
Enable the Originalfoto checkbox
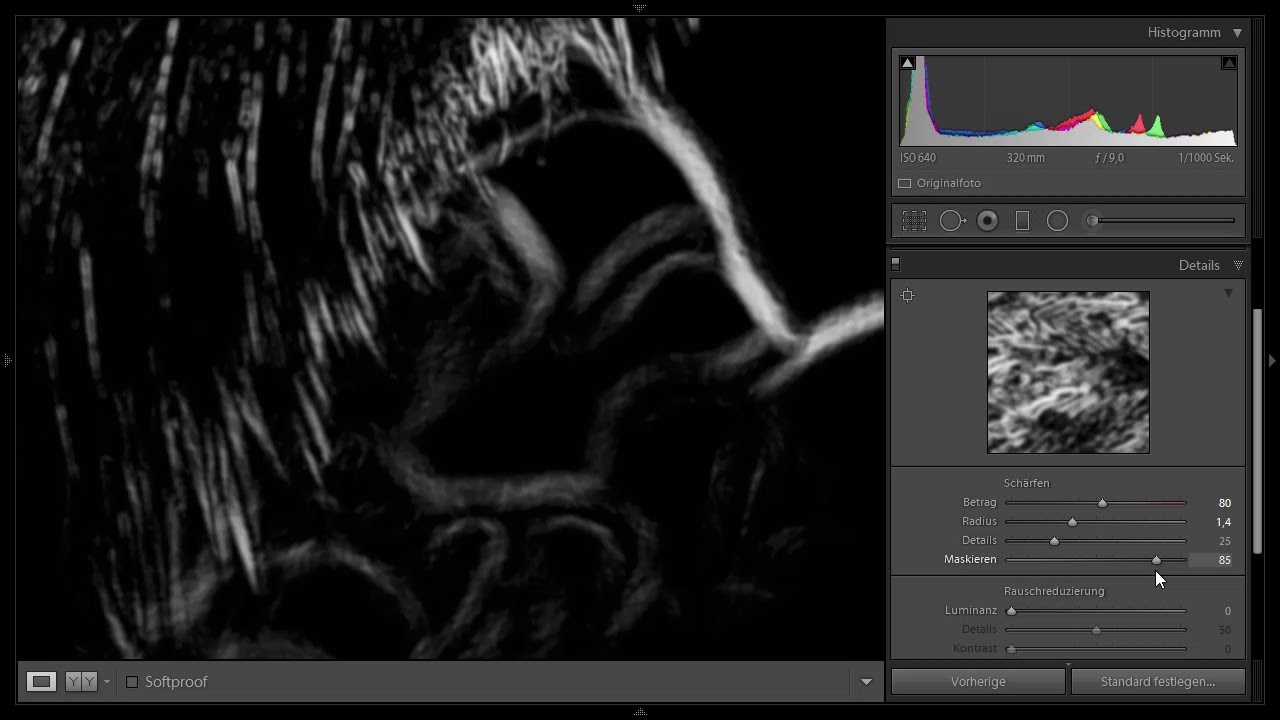pyautogui.click(x=905, y=184)
